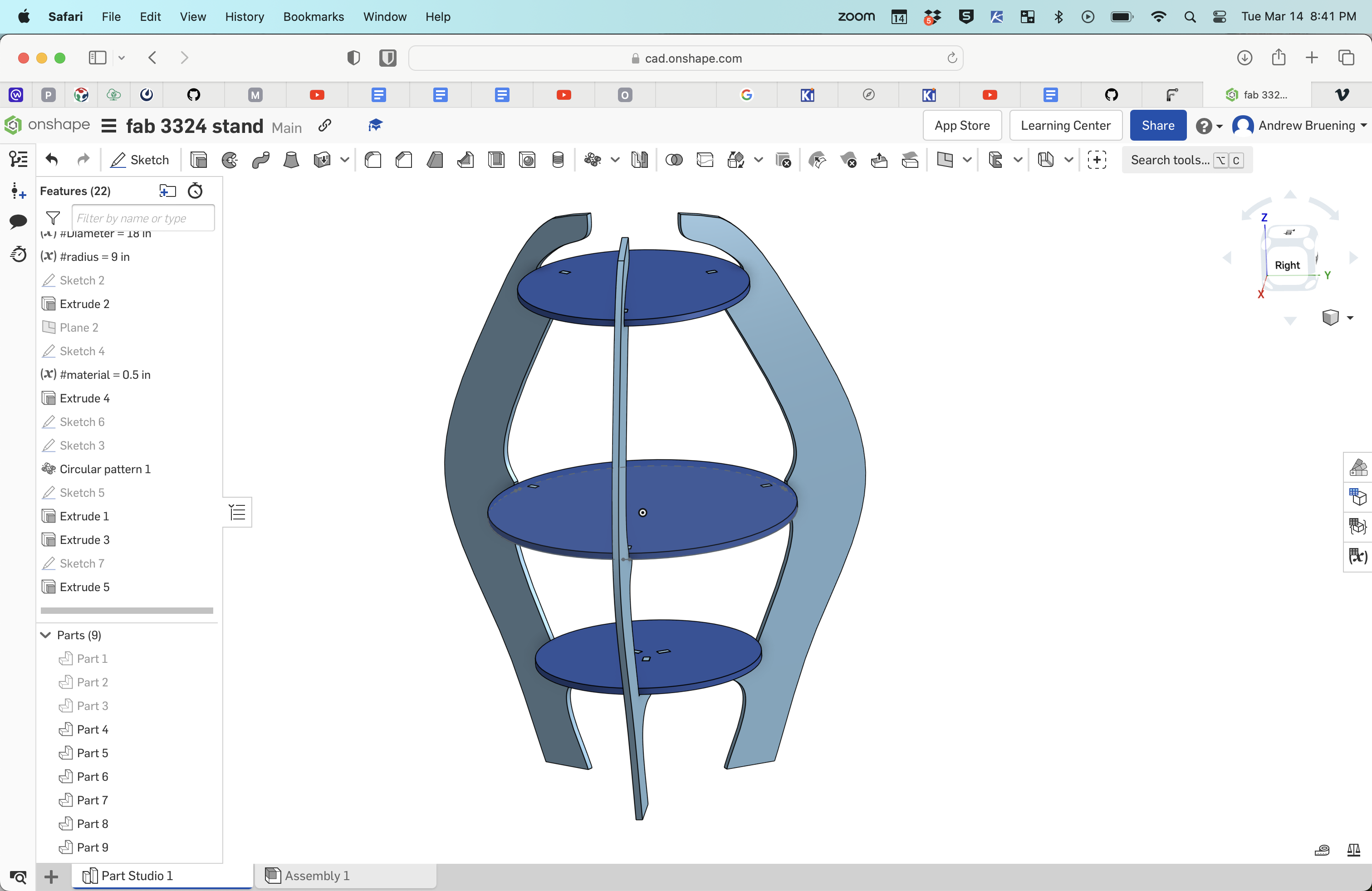Select the Move face tool
Viewport: 1372px width, 891px height.
pyautogui.click(x=878, y=160)
